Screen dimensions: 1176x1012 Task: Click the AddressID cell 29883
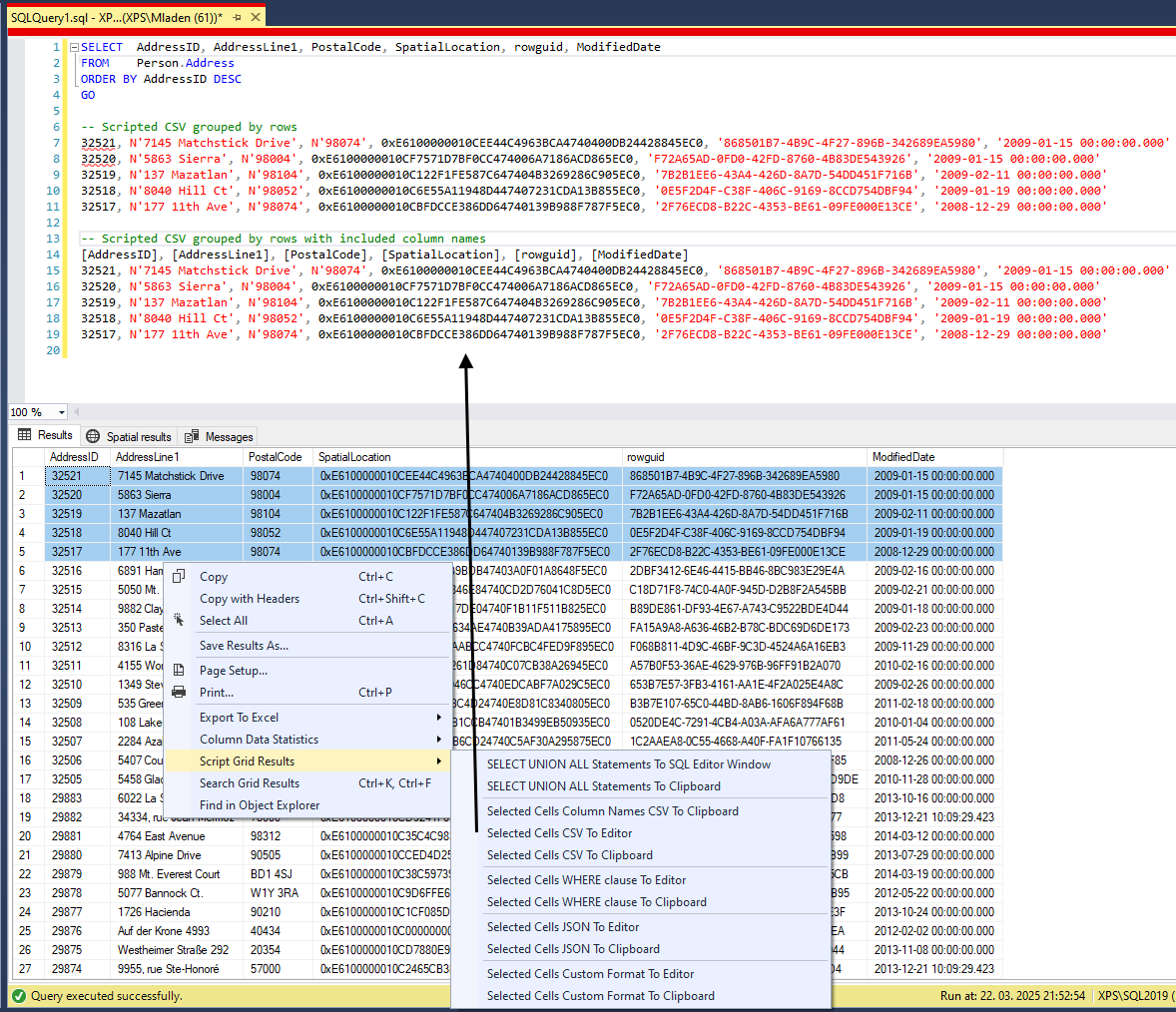(x=77, y=798)
